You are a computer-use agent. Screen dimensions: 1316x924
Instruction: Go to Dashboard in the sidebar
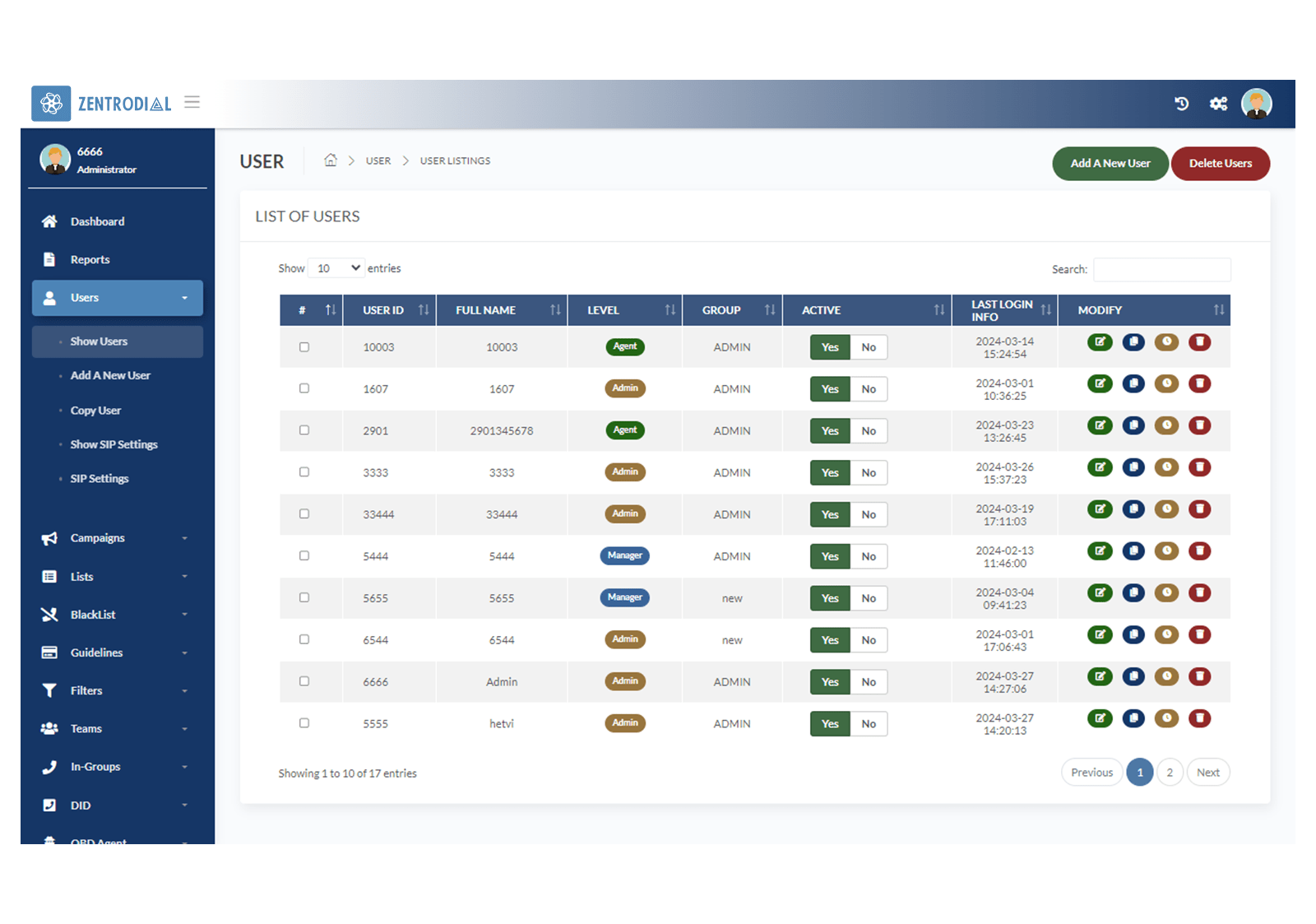point(97,221)
